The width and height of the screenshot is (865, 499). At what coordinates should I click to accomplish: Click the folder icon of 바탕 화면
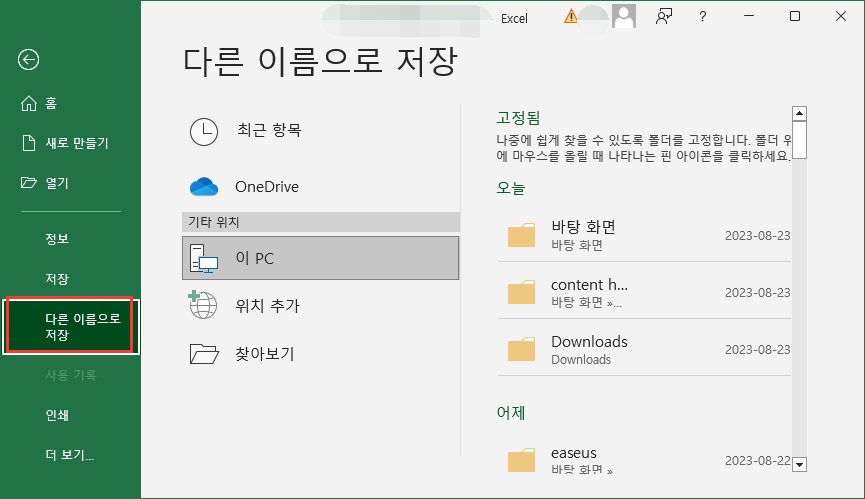[521, 235]
